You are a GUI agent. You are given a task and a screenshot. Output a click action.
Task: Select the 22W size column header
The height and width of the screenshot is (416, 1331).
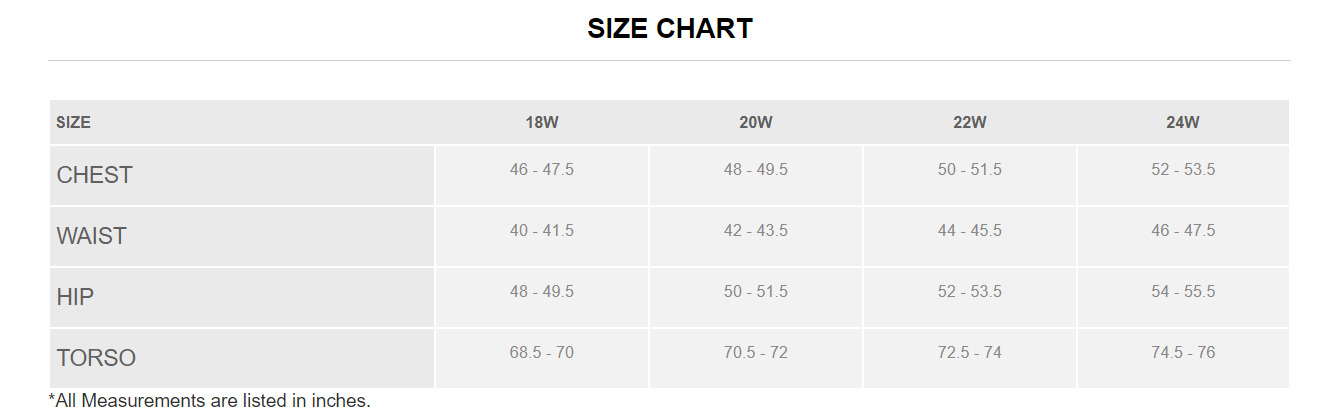970,123
